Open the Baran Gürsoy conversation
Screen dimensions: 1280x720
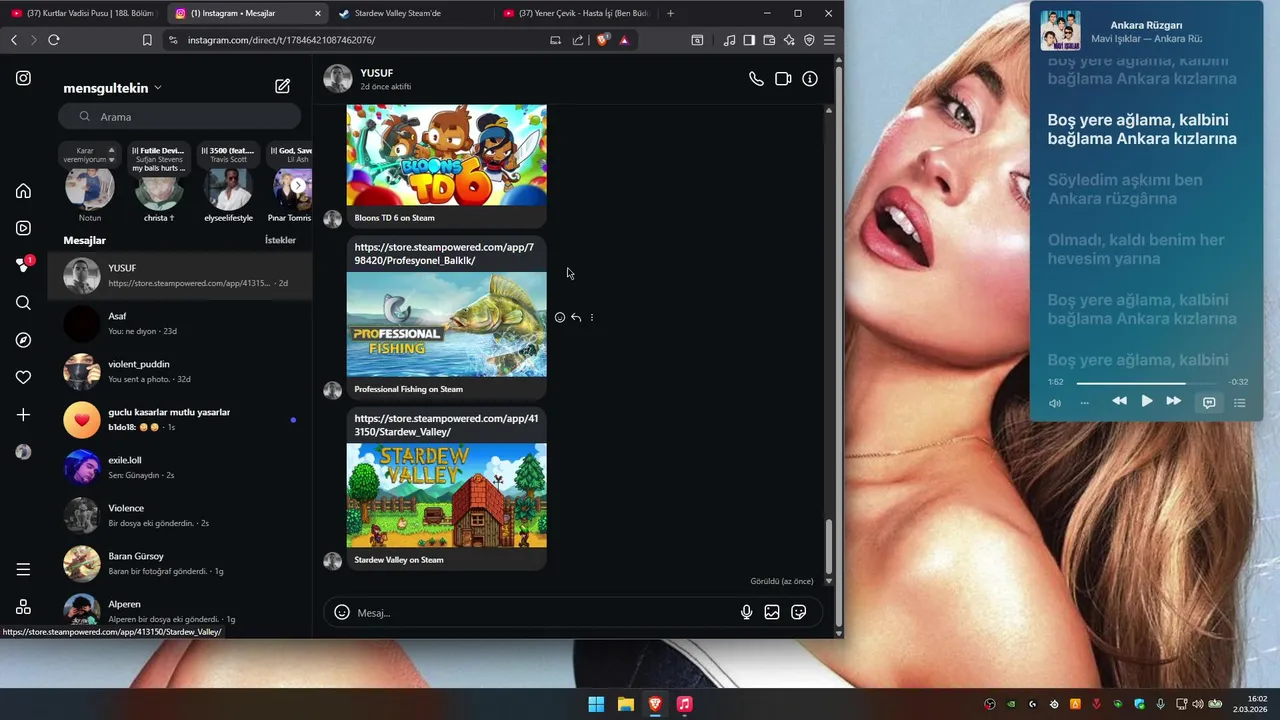180,563
